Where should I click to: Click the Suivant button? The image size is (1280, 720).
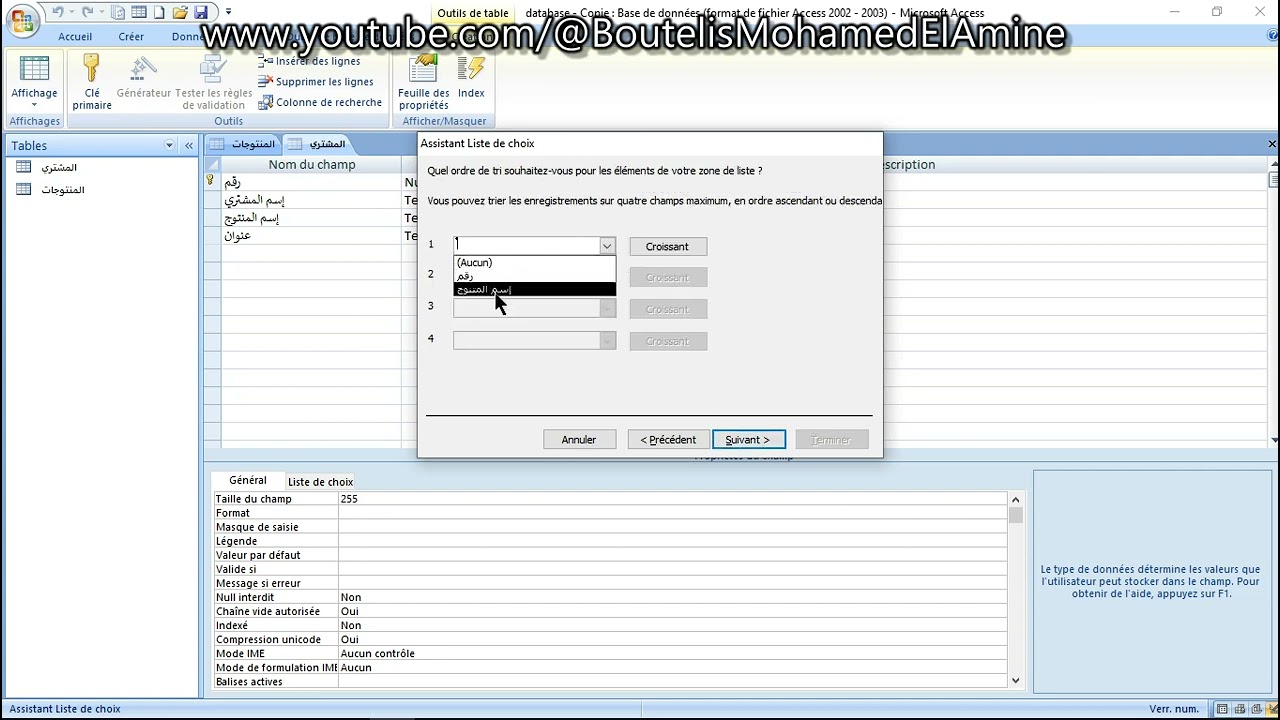click(748, 439)
